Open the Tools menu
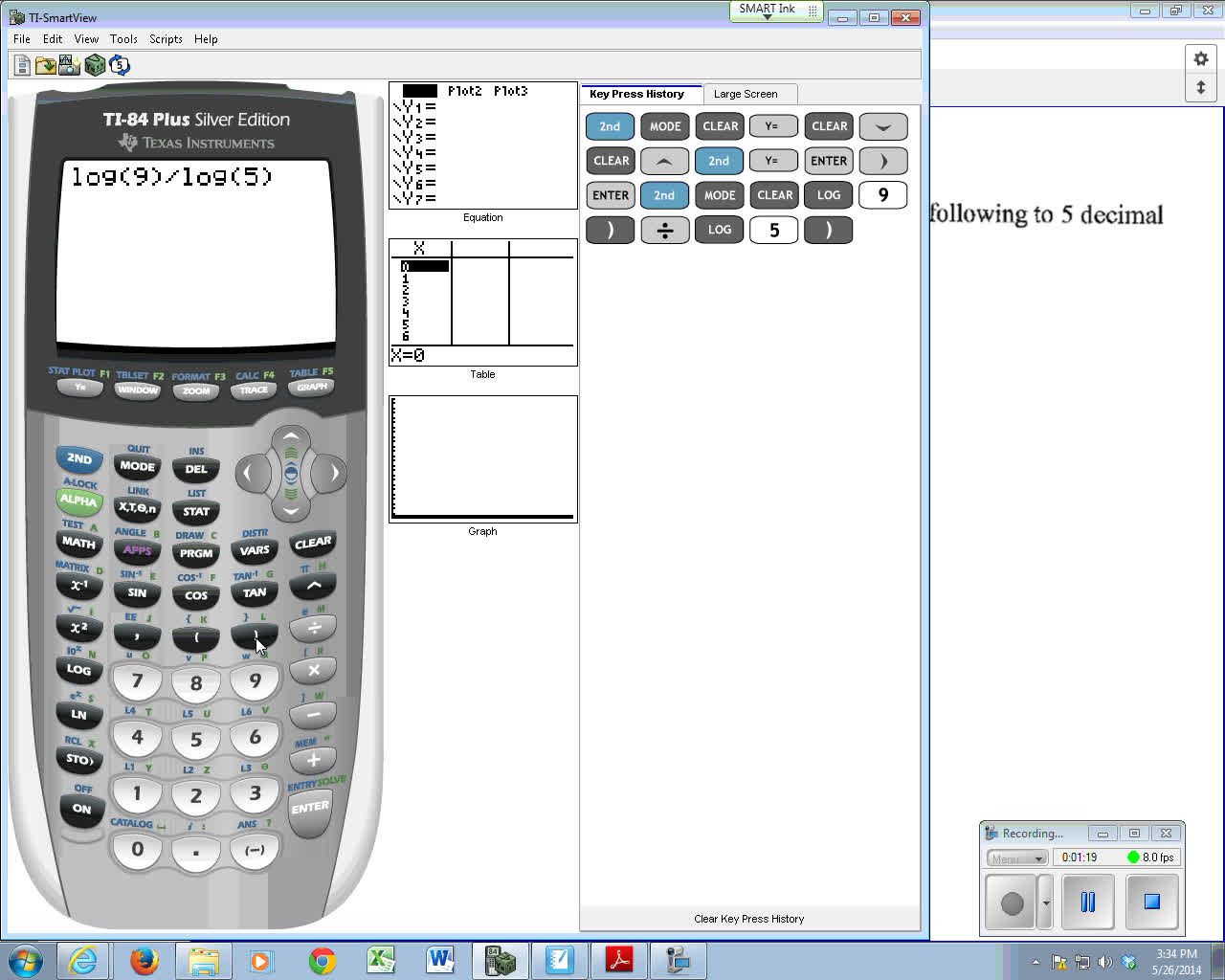Image resolution: width=1225 pixels, height=980 pixels. point(123,39)
